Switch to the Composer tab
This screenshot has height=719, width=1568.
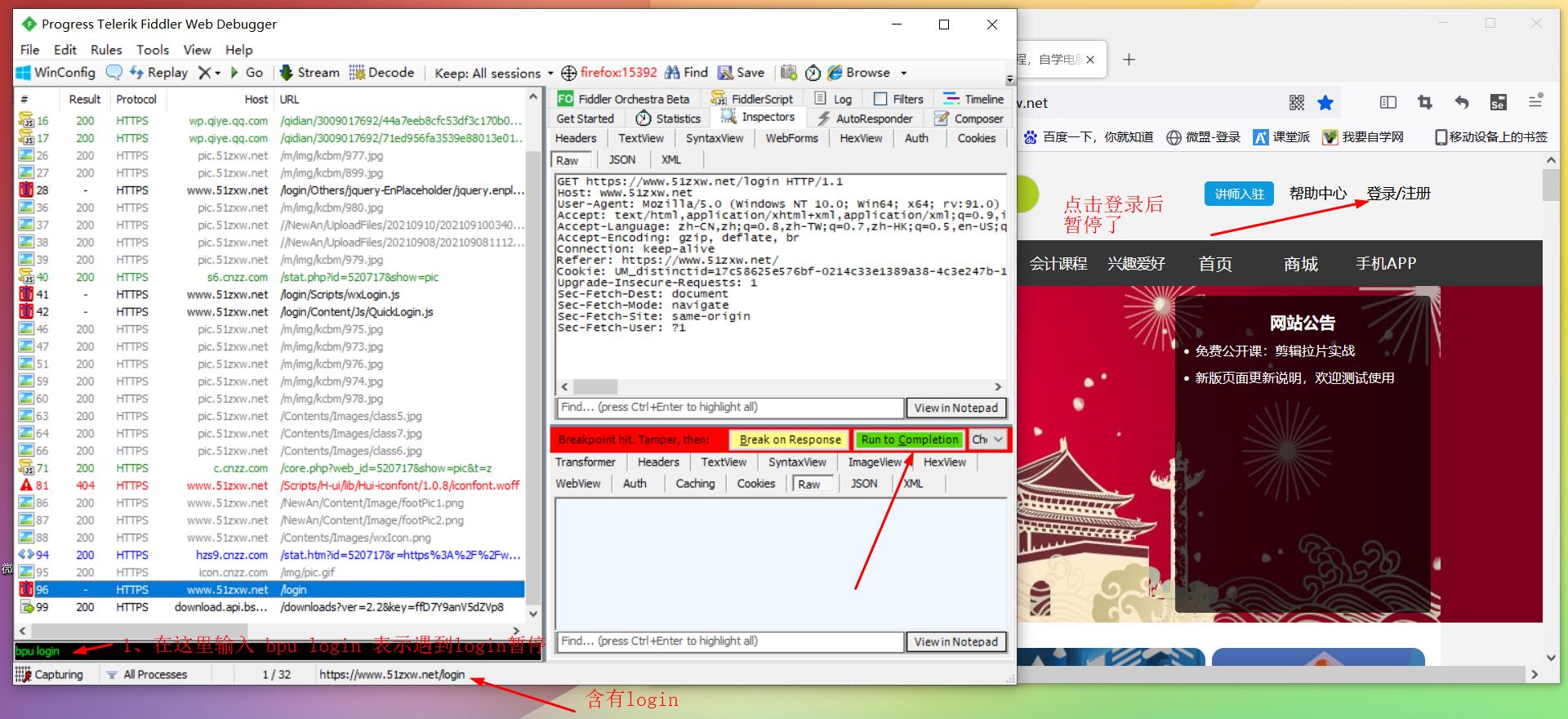click(x=969, y=118)
